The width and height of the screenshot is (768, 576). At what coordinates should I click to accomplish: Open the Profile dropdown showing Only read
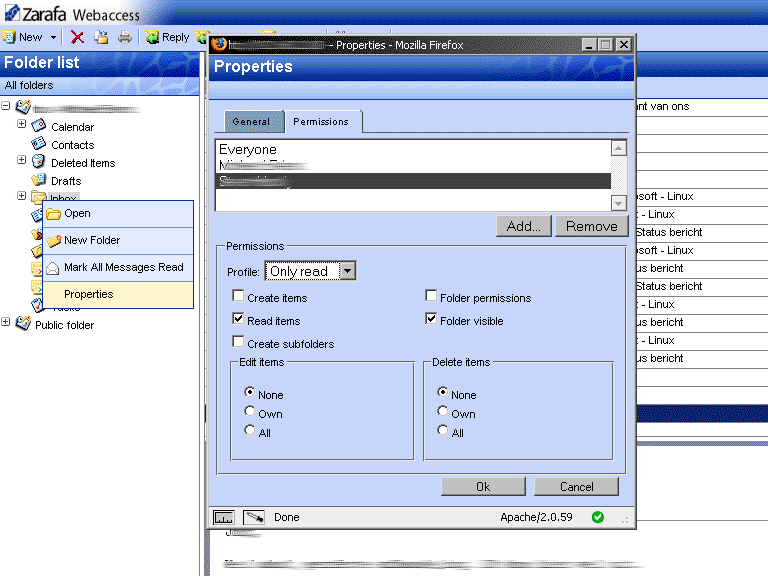coord(346,271)
